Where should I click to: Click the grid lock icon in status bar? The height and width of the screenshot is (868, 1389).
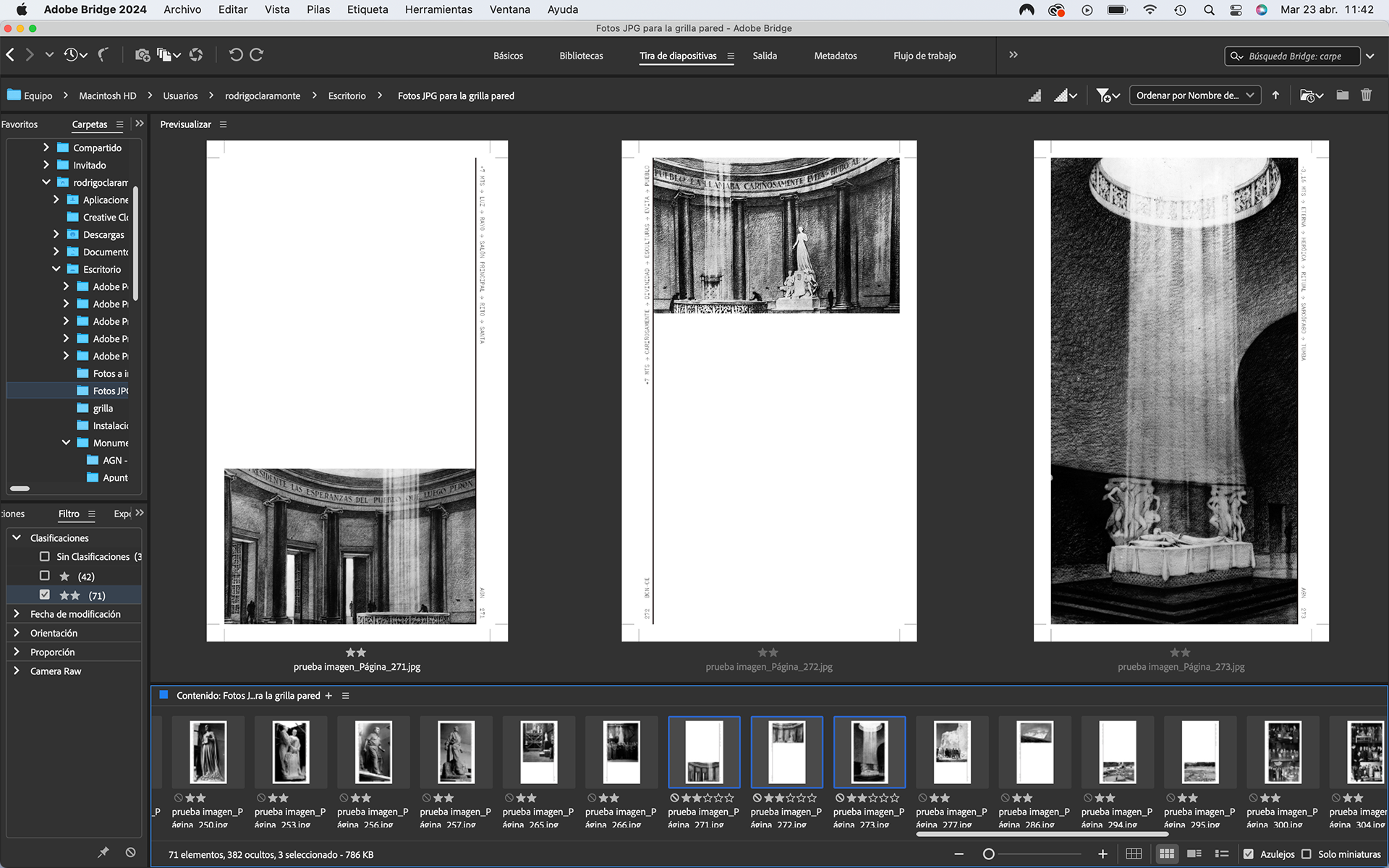click(x=1134, y=854)
